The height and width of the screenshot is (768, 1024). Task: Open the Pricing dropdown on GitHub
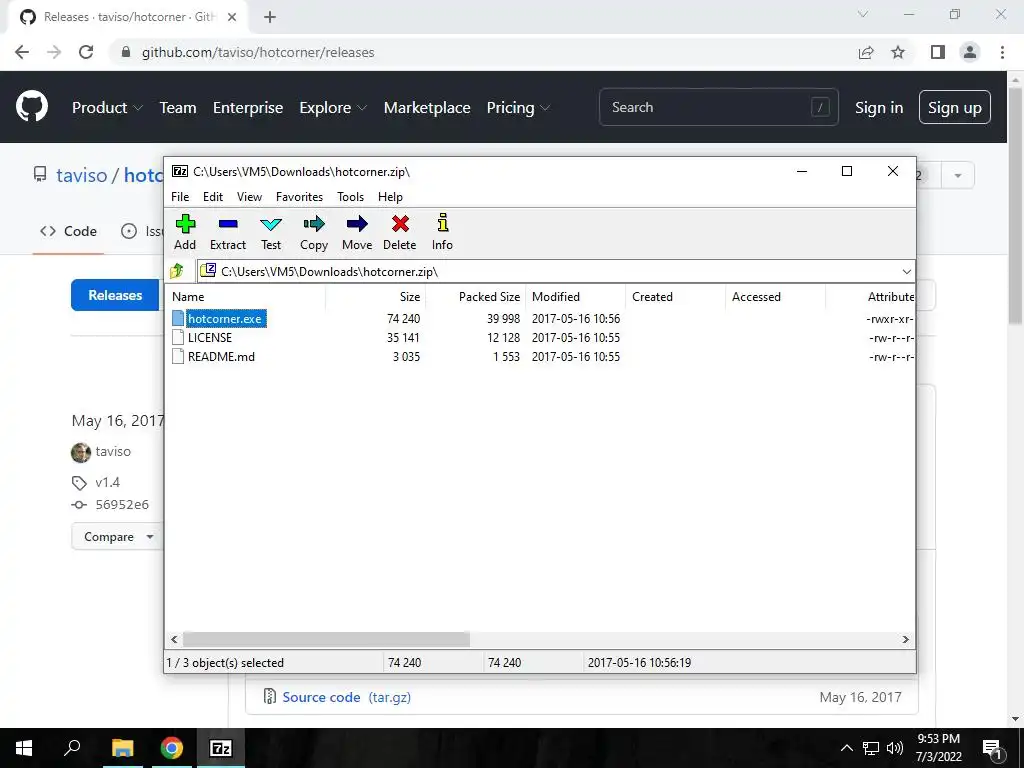(x=519, y=108)
